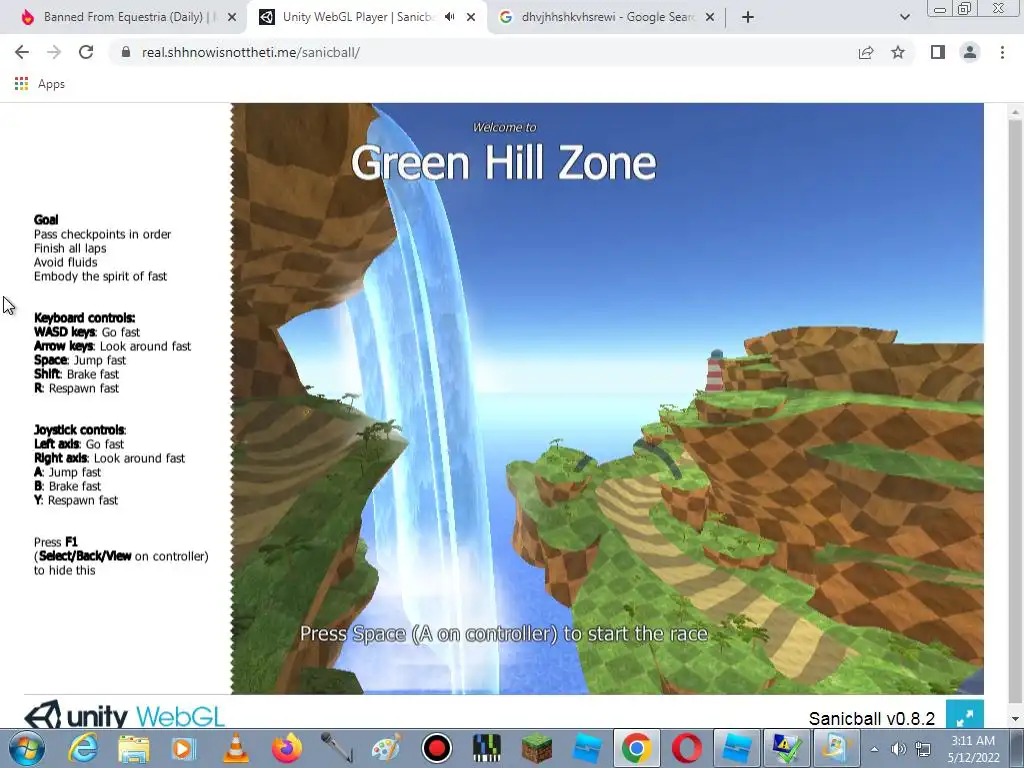Screen dimensions: 1024x768
Task: Go back to the previous page
Action: tap(22, 52)
